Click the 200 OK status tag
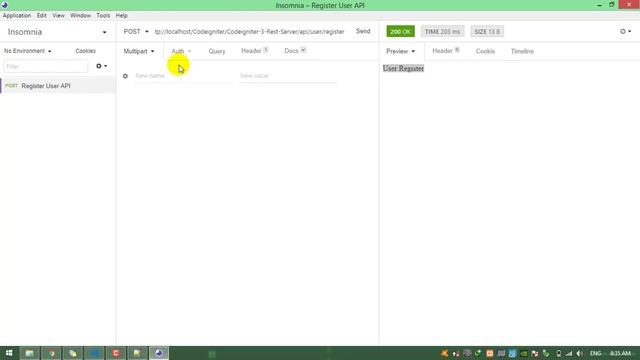The width and height of the screenshot is (640, 360). point(400,31)
